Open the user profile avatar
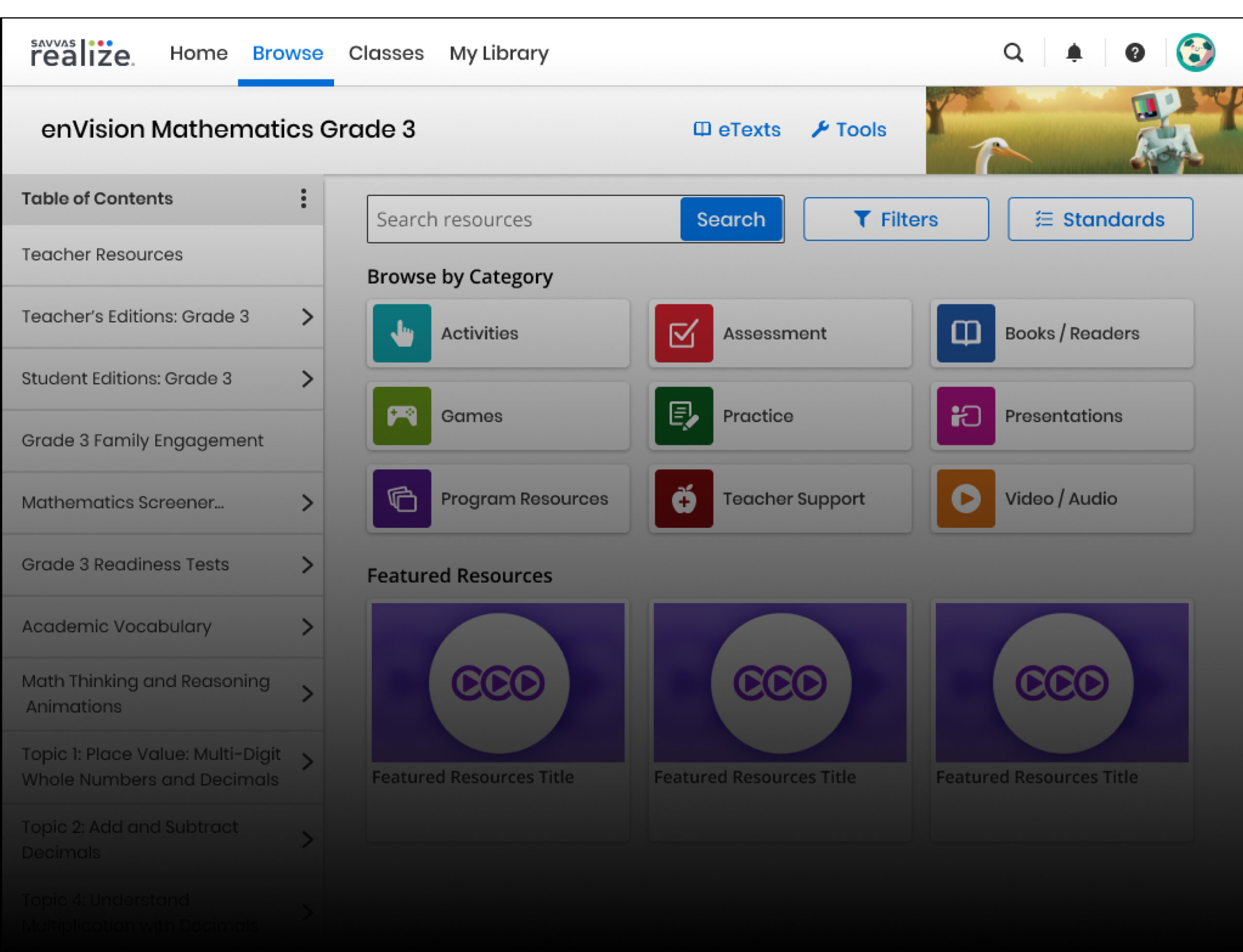 [1195, 53]
